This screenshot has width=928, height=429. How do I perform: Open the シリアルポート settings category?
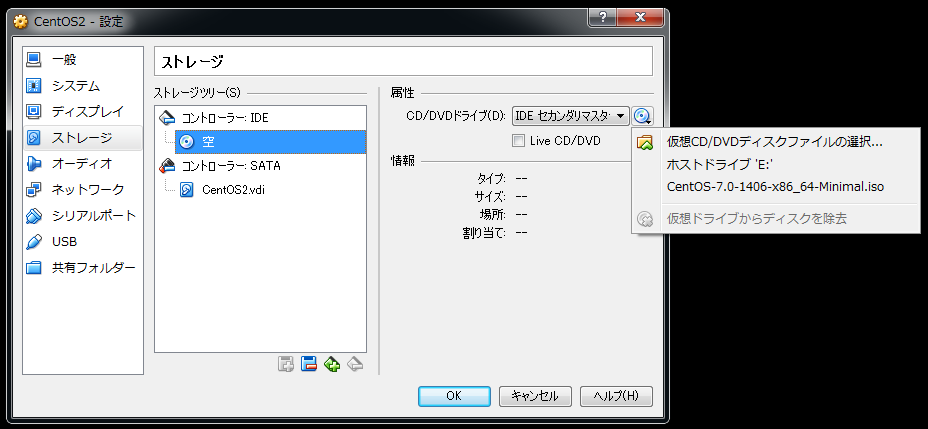coord(82,215)
